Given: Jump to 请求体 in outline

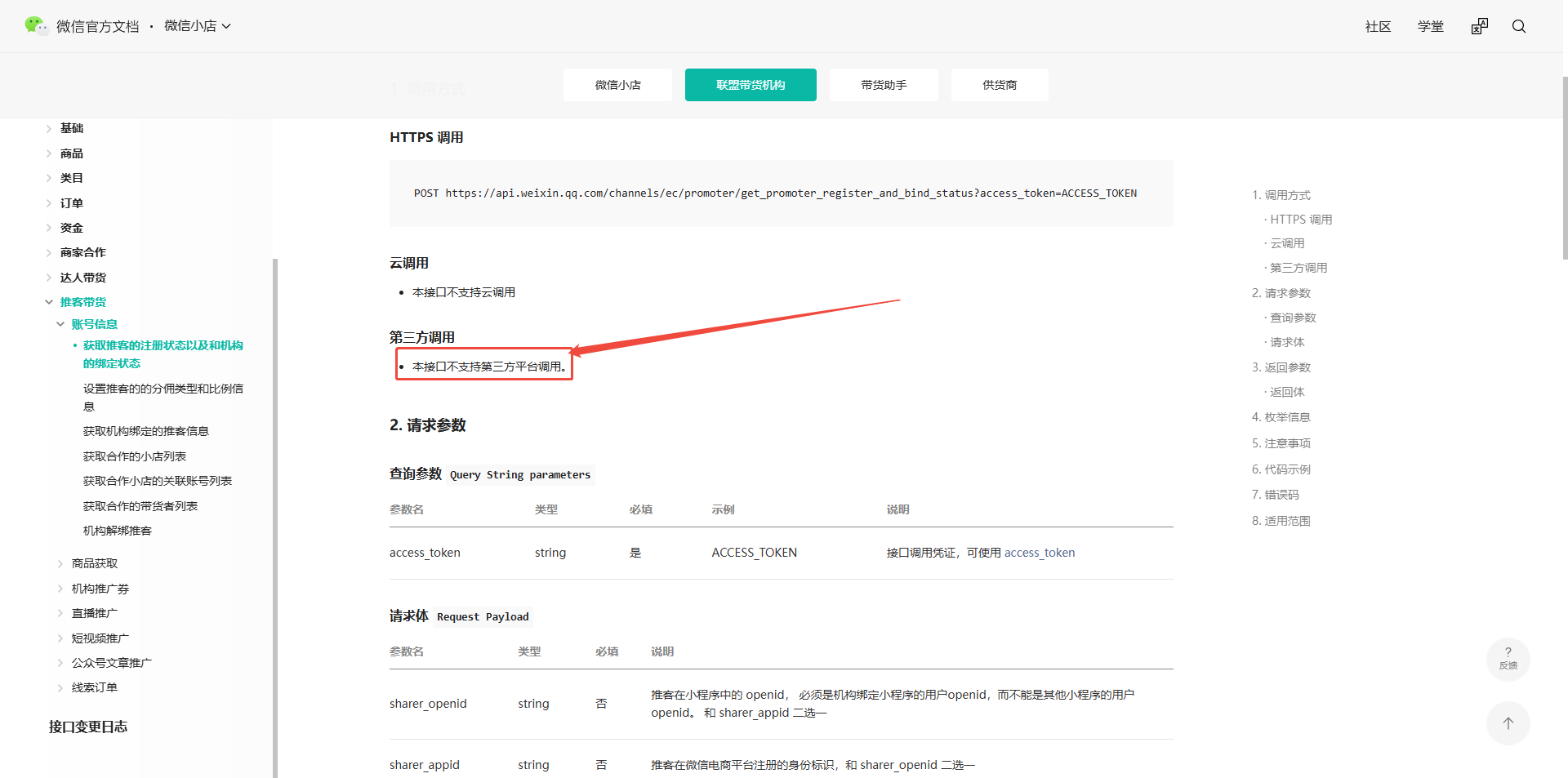Looking at the screenshot, I should point(1287,342).
